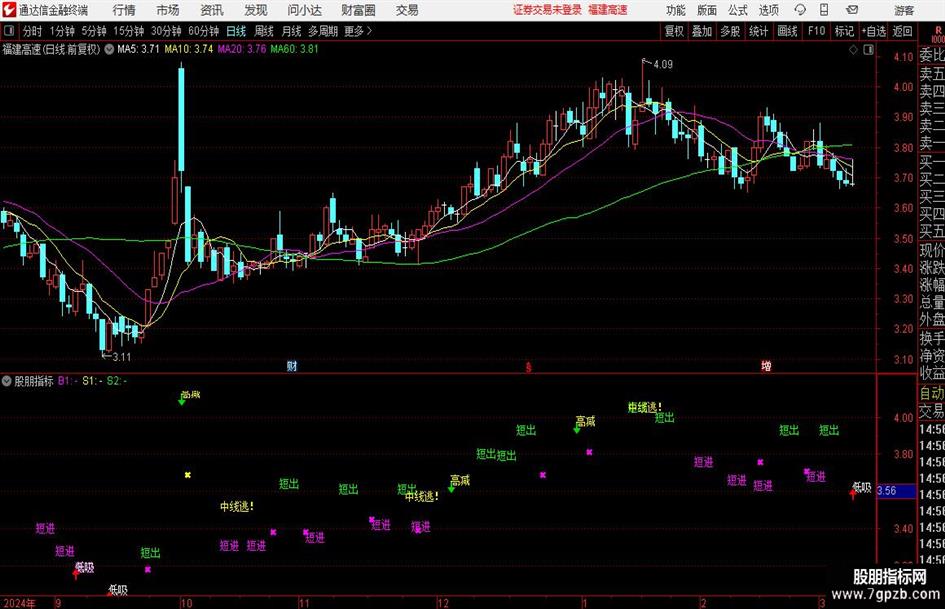Open the 发现 menu
The height and width of the screenshot is (609, 945).
256,10
